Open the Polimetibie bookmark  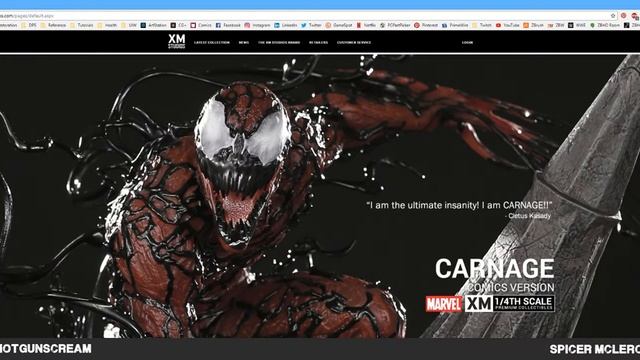[455, 25]
